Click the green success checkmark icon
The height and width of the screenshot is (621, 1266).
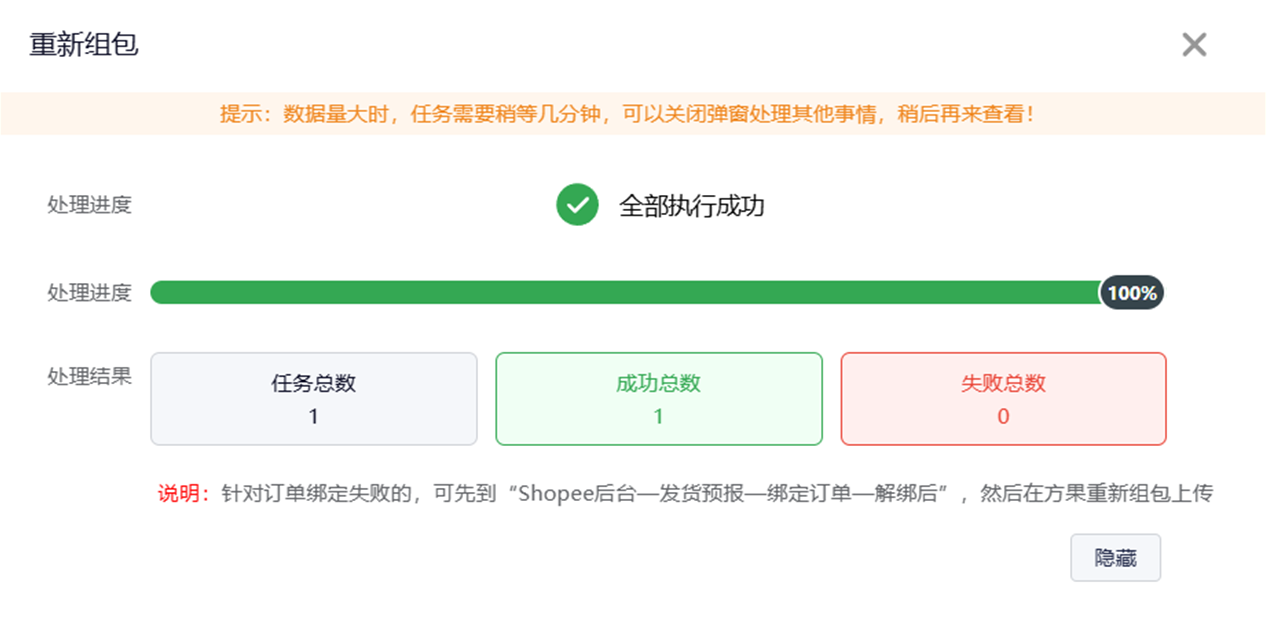[577, 205]
